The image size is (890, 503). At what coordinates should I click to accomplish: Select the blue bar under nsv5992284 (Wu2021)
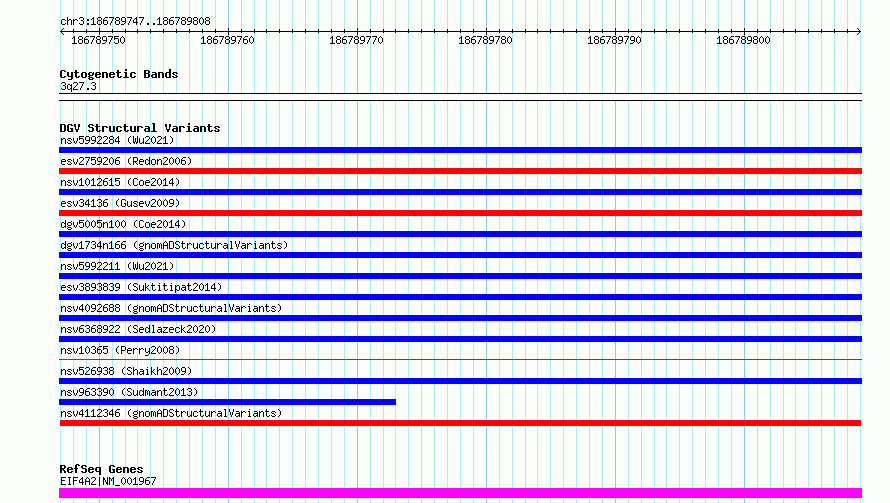[460, 150]
